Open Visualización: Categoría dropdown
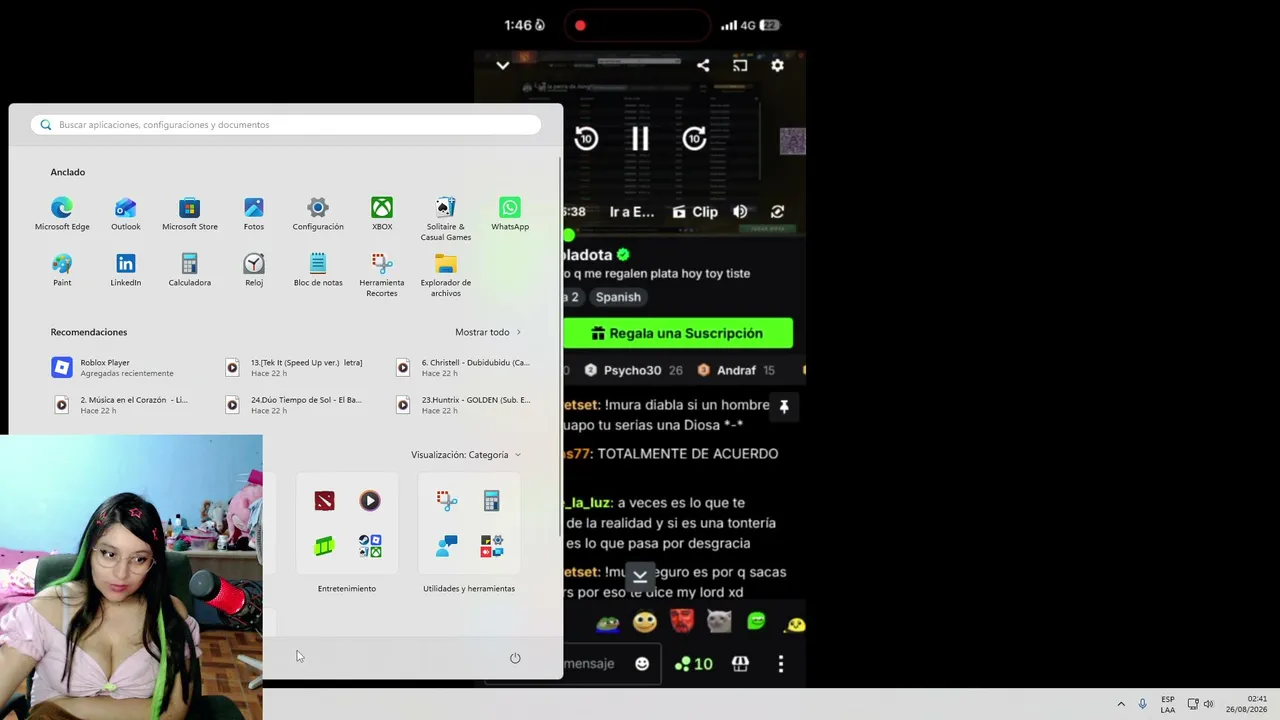 [x=466, y=455]
